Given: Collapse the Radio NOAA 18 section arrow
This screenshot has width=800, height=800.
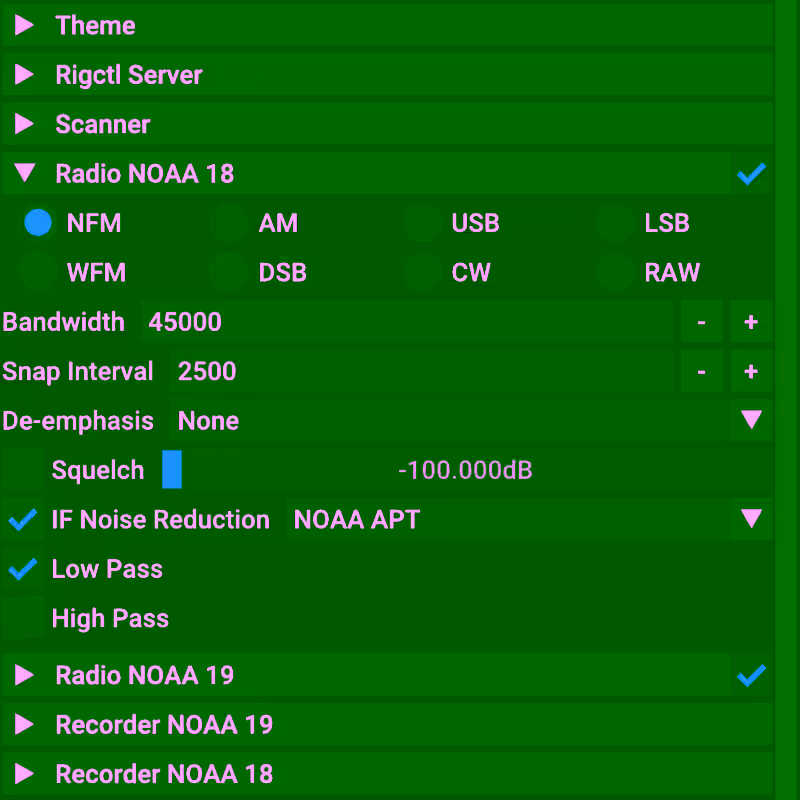Looking at the screenshot, I should 24,173.
